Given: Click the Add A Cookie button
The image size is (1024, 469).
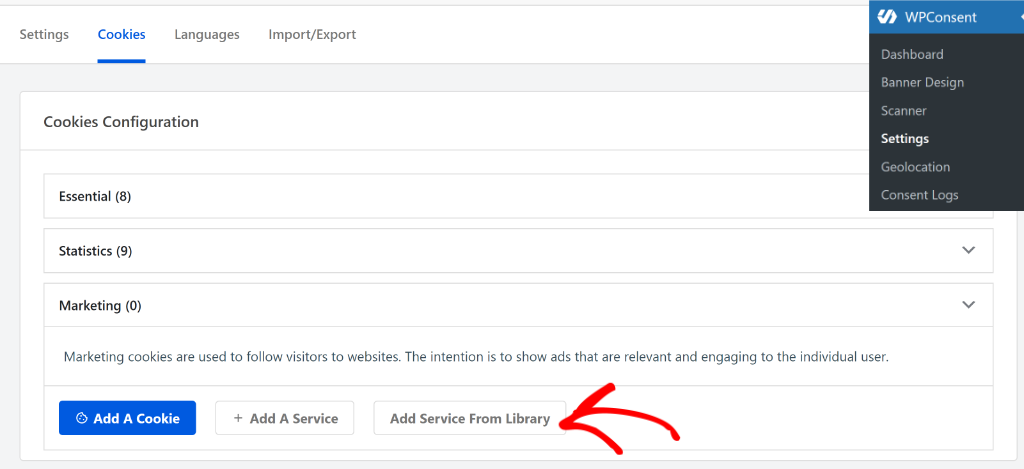Looking at the screenshot, I should point(127,418).
